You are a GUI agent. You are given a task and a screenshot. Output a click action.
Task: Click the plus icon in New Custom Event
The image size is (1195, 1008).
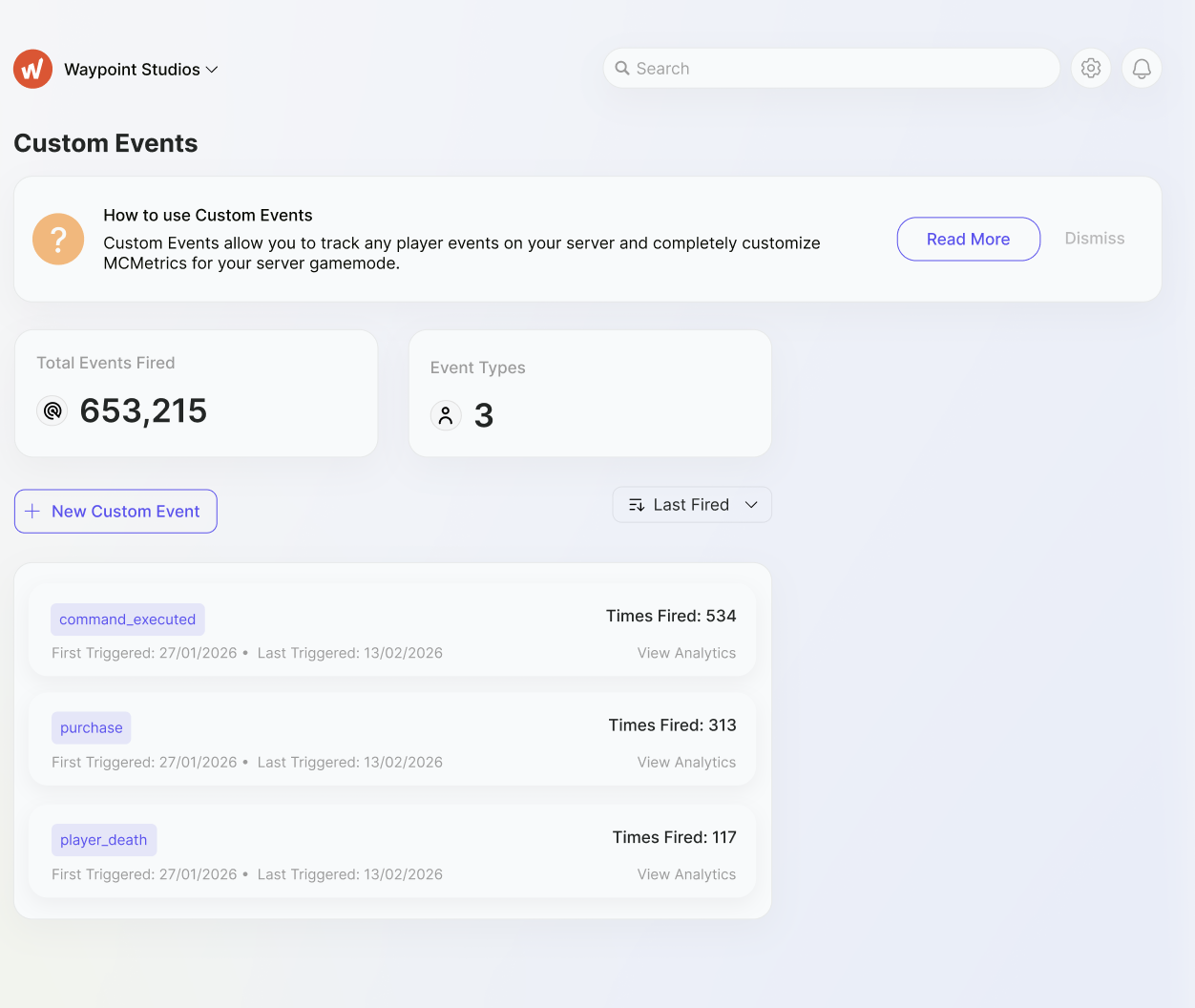click(x=32, y=512)
